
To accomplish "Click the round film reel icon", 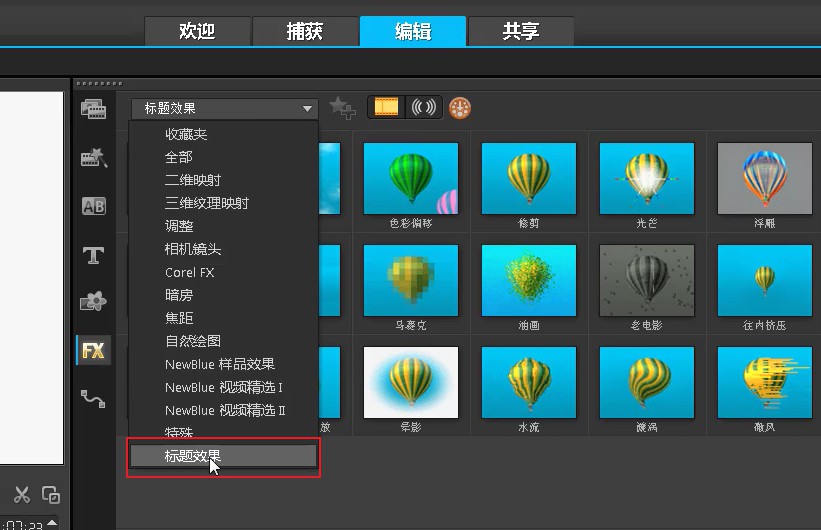I will click(460, 107).
